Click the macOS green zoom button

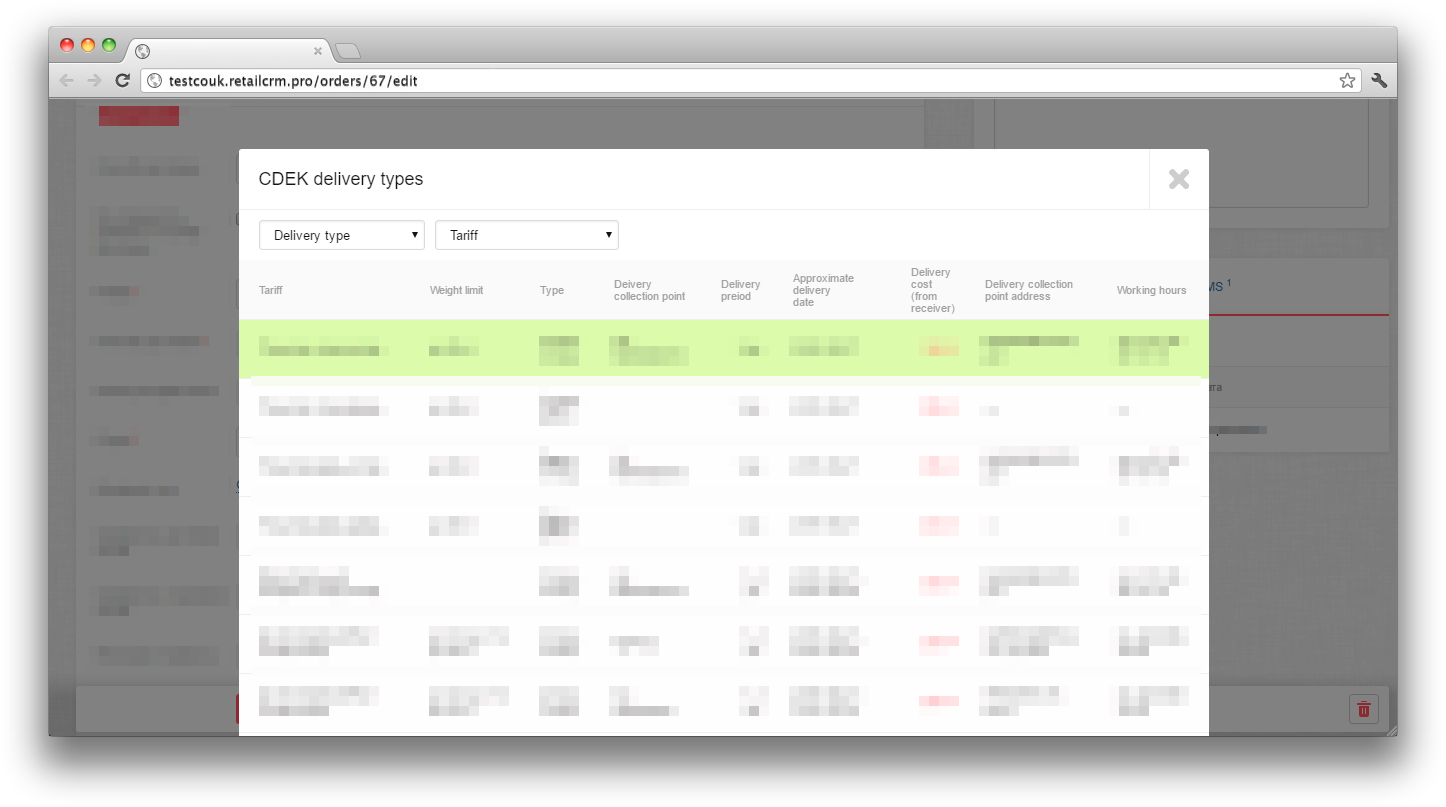109,45
